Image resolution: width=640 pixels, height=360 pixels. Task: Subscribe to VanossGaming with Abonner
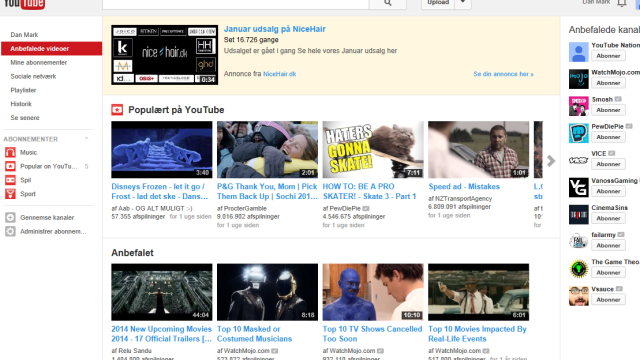tap(608, 191)
